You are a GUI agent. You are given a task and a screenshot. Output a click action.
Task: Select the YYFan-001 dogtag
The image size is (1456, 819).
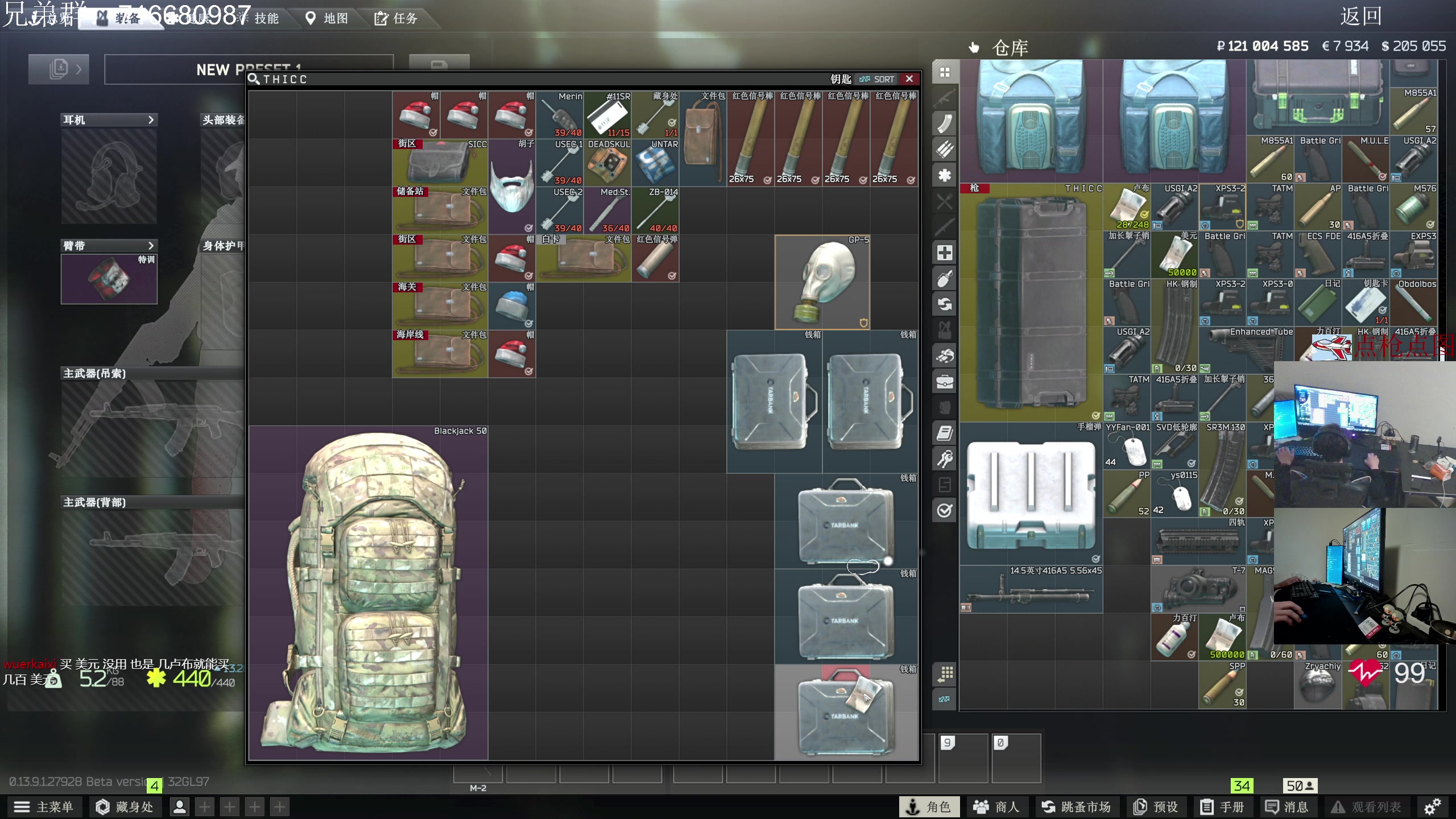pyautogui.click(x=1127, y=446)
